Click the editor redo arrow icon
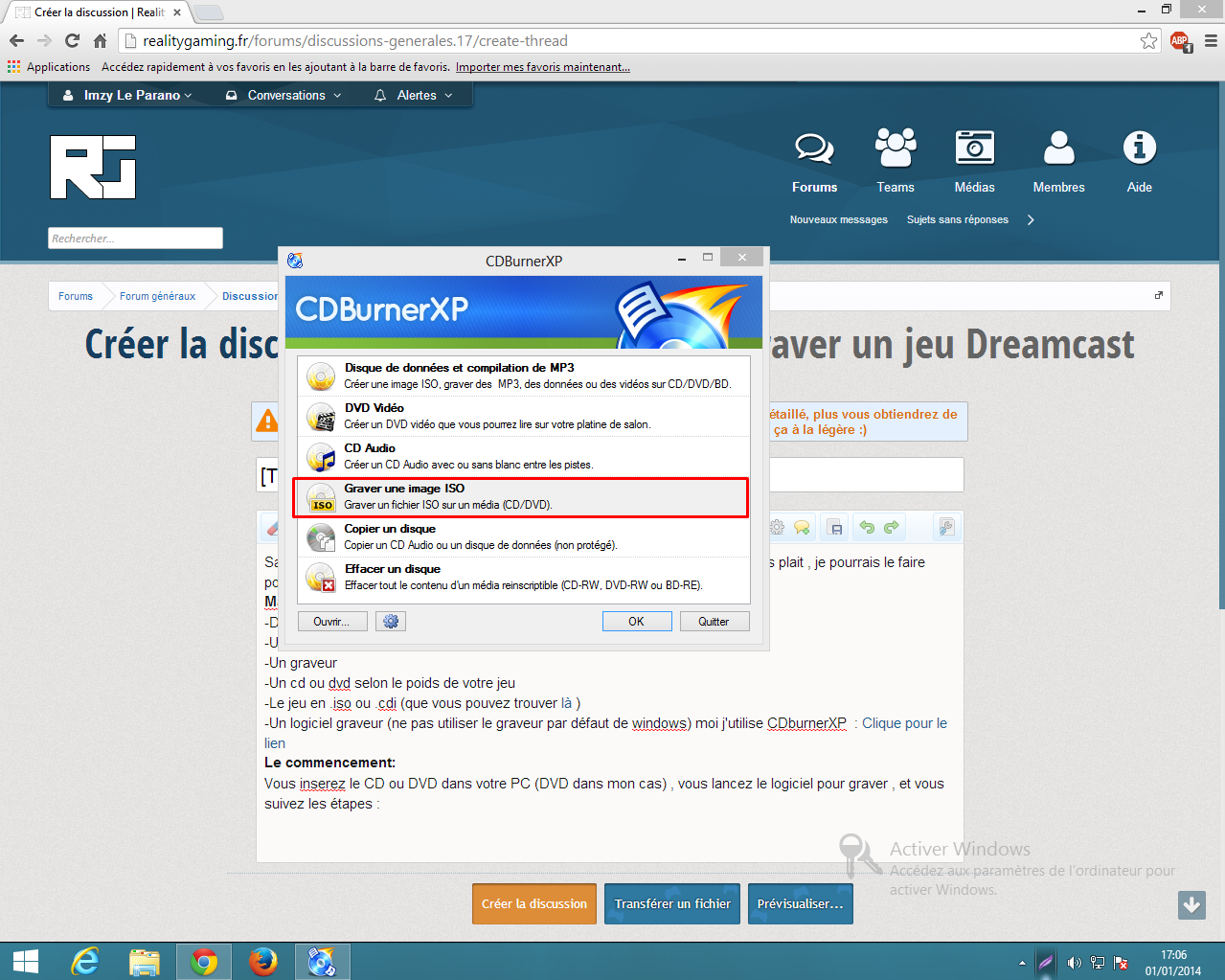Viewport: 1225px width, 980px height. tap(892, 527)
